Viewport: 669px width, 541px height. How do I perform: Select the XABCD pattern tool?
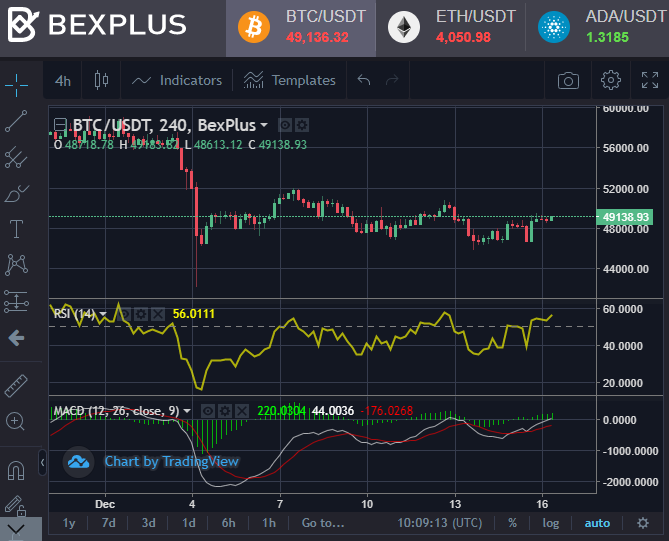click(16, 265)
